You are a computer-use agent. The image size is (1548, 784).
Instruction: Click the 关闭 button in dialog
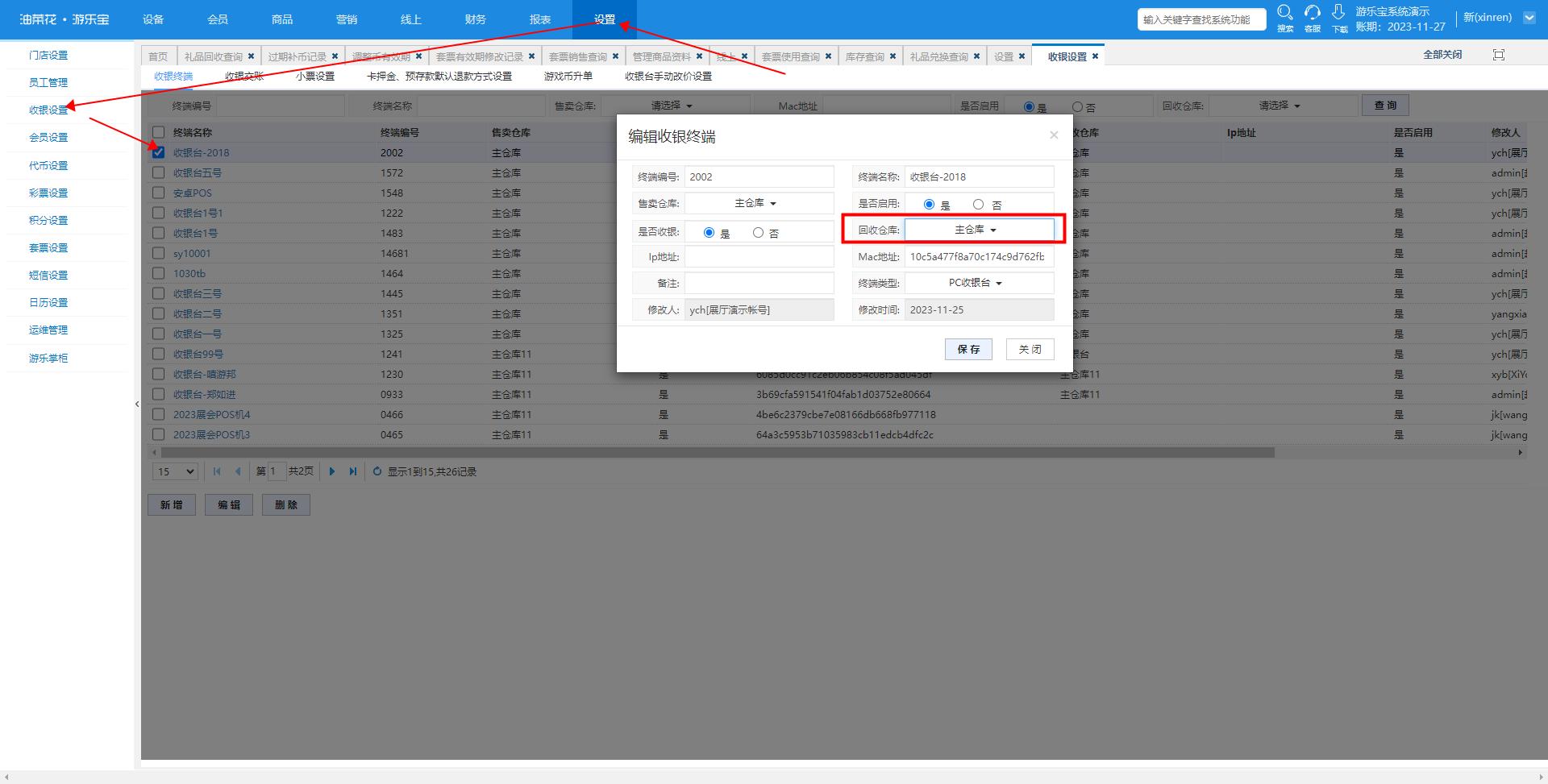pyautogui.click(x=1030, y=349)
